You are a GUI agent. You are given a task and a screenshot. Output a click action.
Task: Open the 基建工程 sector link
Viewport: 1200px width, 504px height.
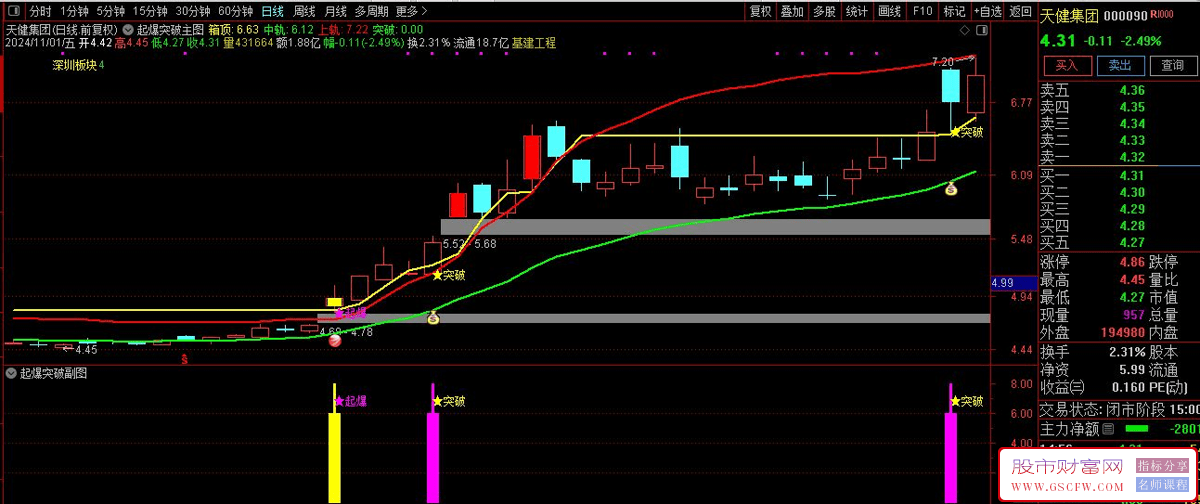tap(534, 43)
